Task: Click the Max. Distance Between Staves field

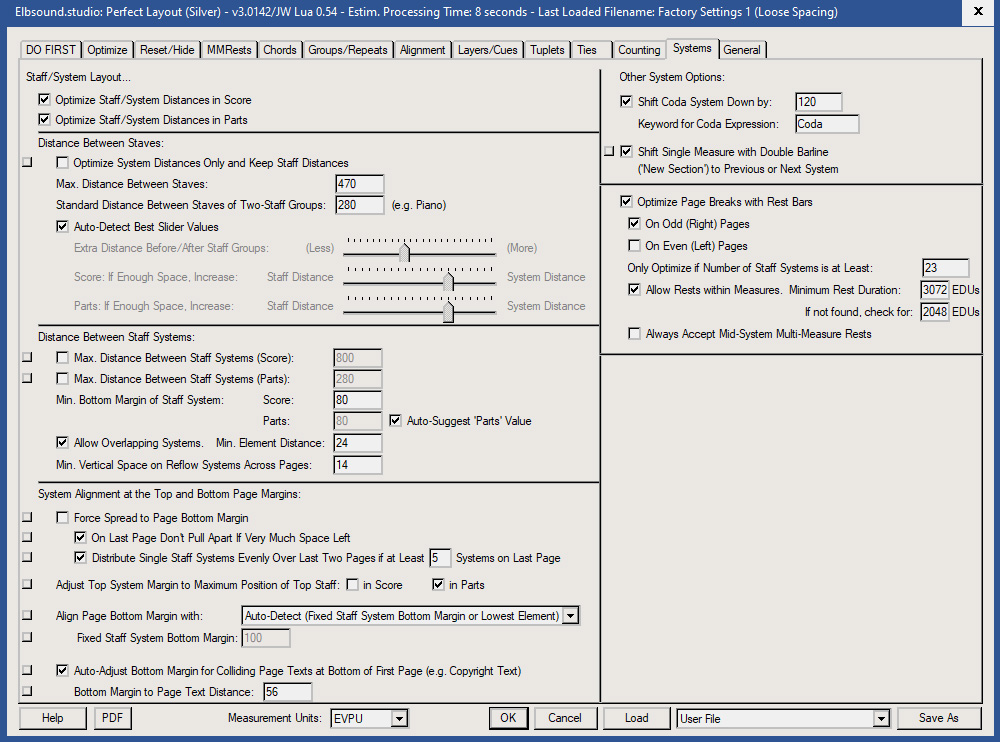Action: (x=358, y=184)
